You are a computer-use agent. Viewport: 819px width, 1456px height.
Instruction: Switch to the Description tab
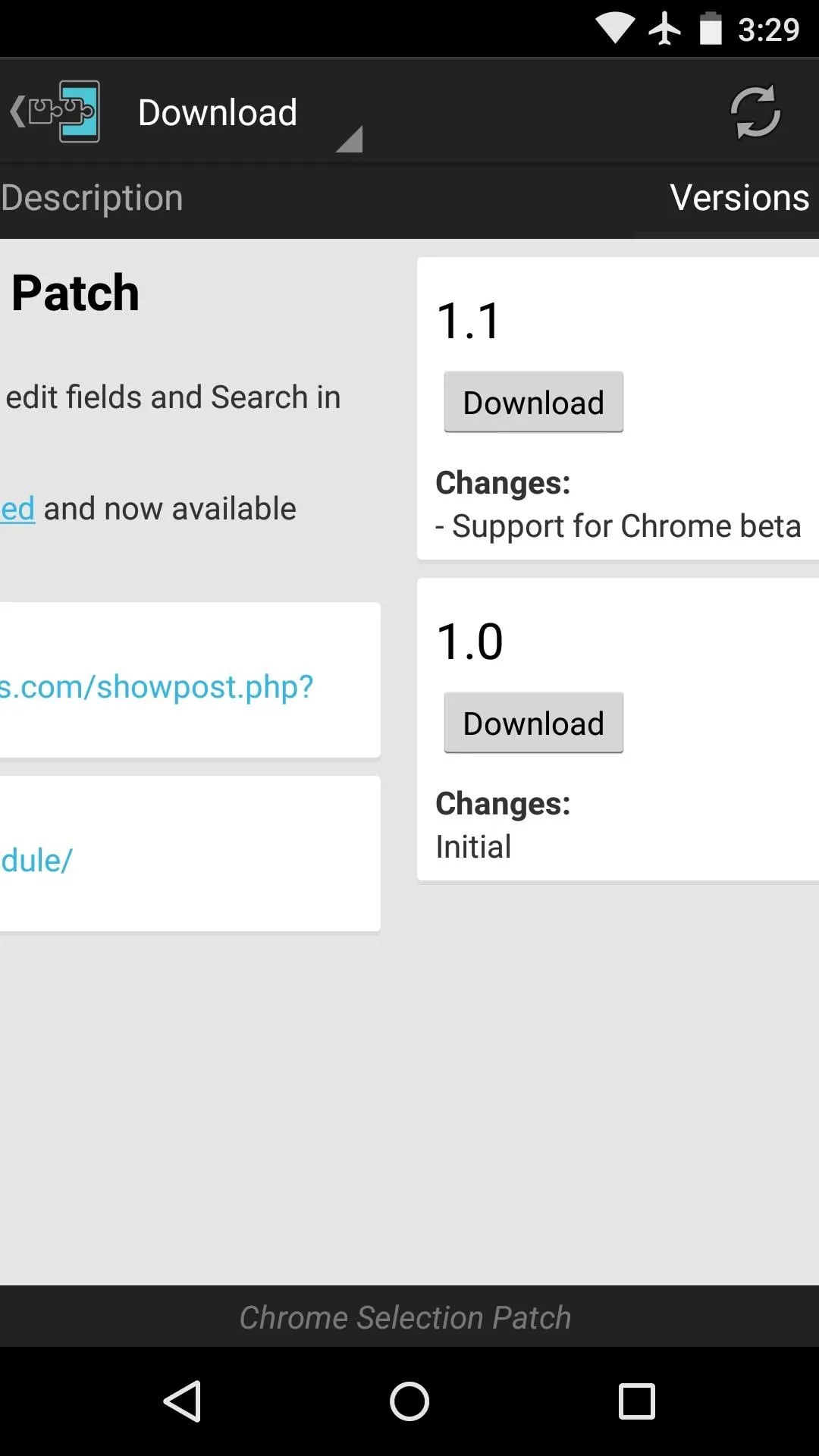coord(92,199)
